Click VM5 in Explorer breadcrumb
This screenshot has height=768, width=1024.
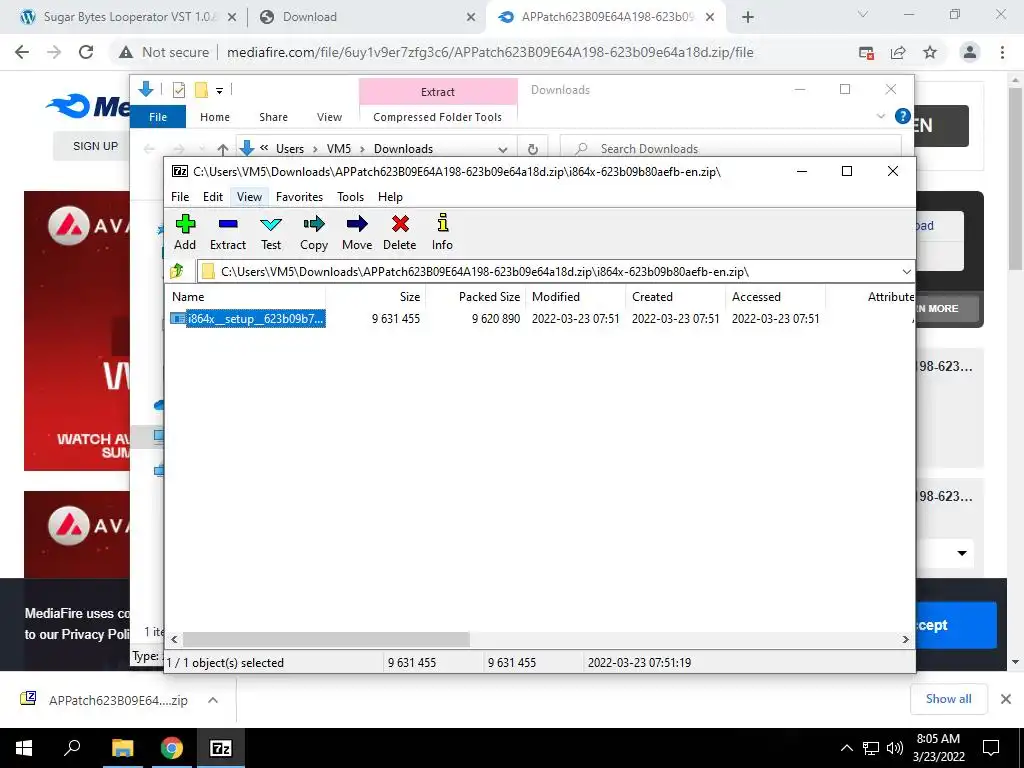(x=338, y=149)
